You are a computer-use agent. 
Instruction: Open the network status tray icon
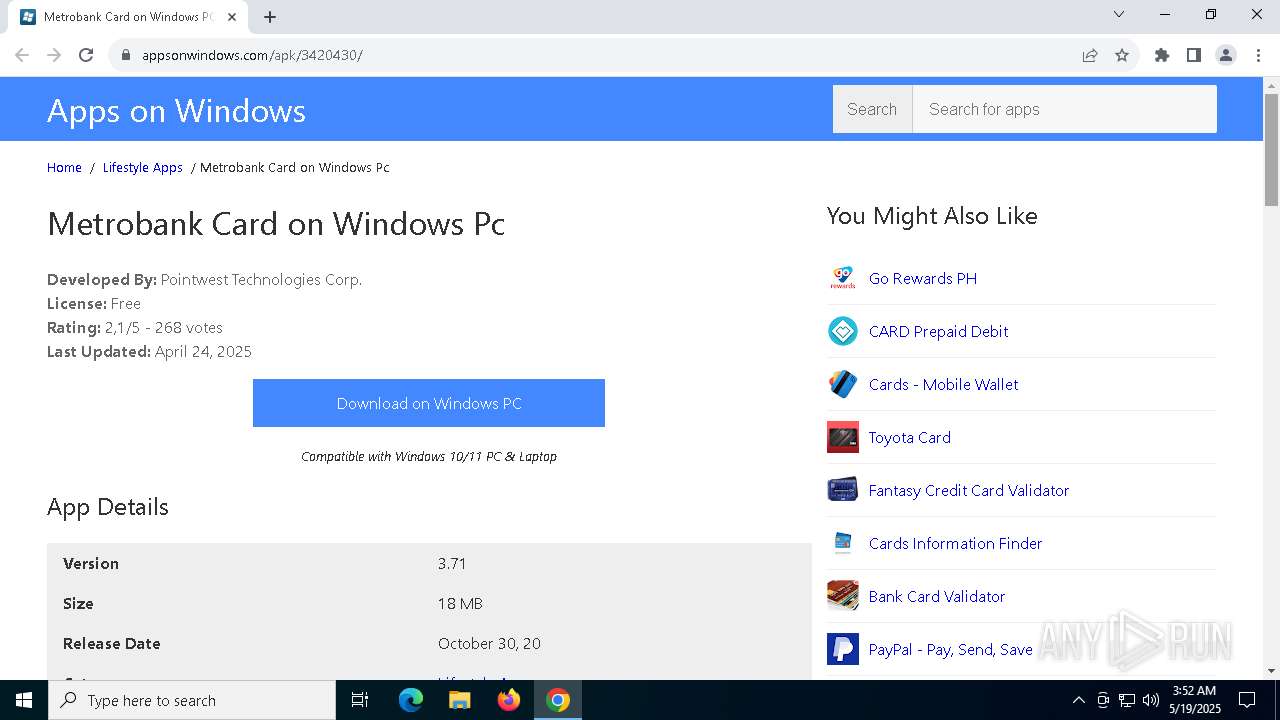click(1127, 700)
